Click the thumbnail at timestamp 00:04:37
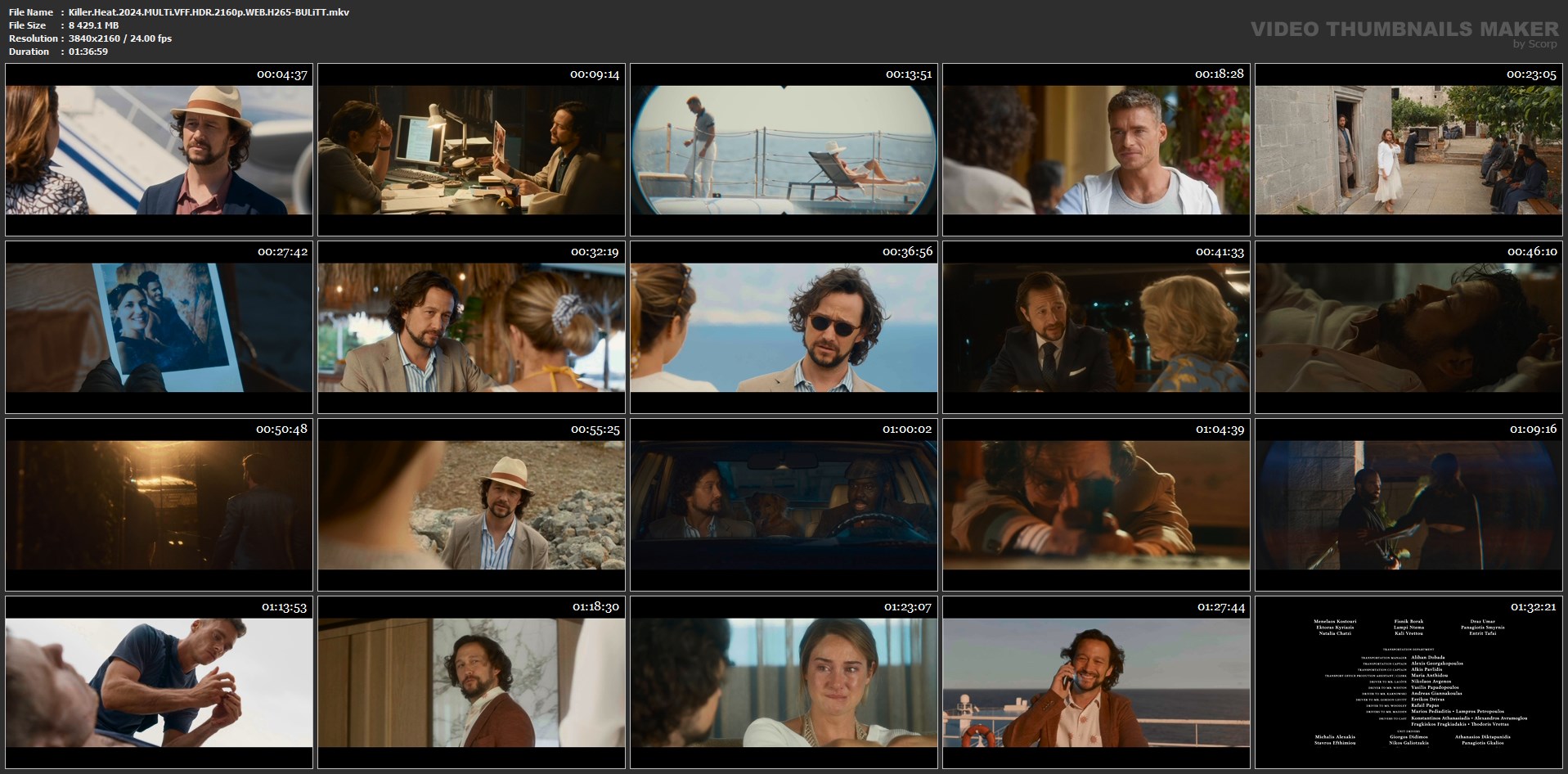1568x774 pixels. tap(159, 150)
